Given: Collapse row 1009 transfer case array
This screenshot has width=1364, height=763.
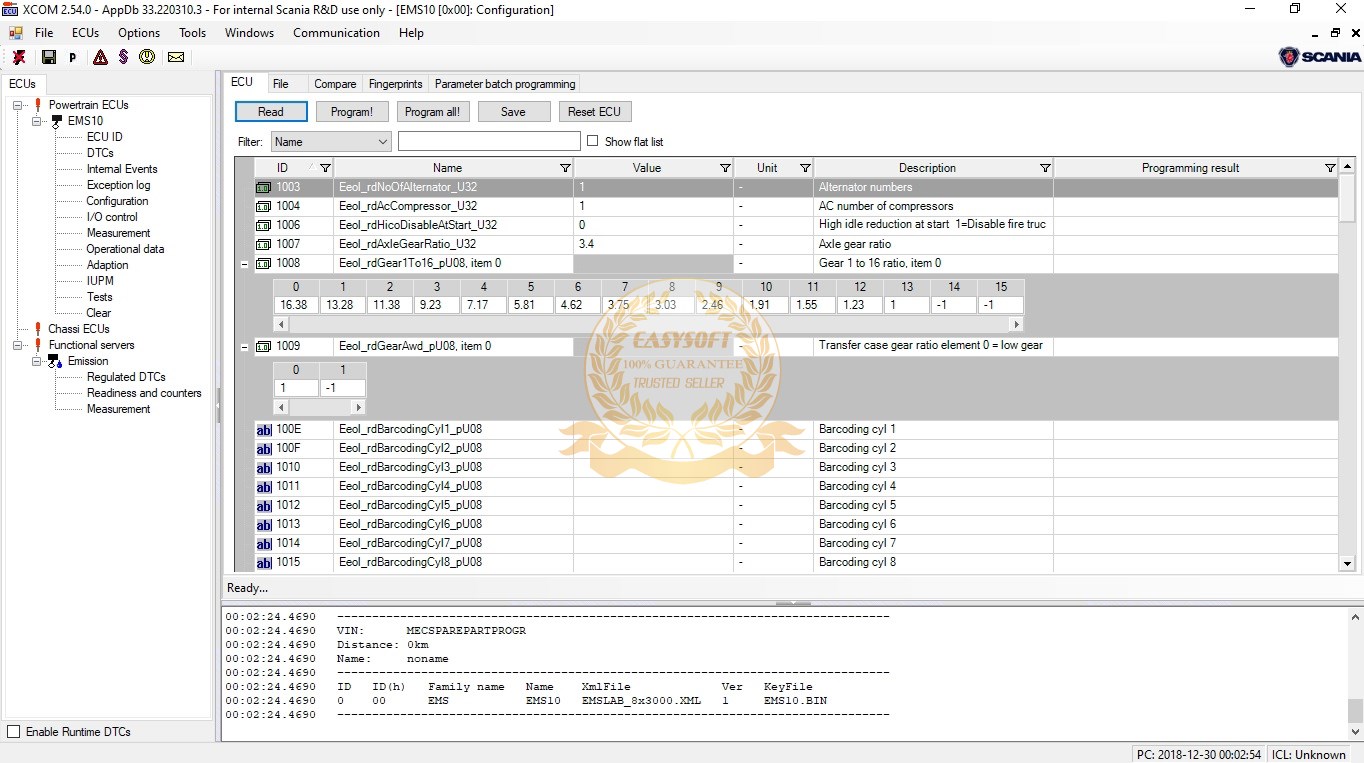Looking at the screenshot, I should click(x=245, y=347).
